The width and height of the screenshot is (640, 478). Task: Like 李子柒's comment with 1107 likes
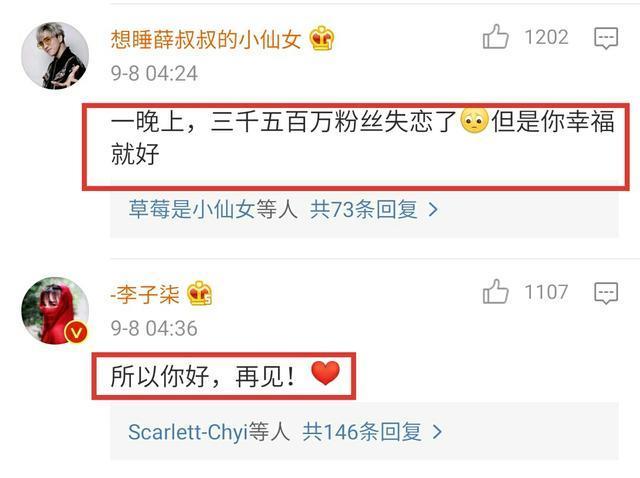coord(496,292)
